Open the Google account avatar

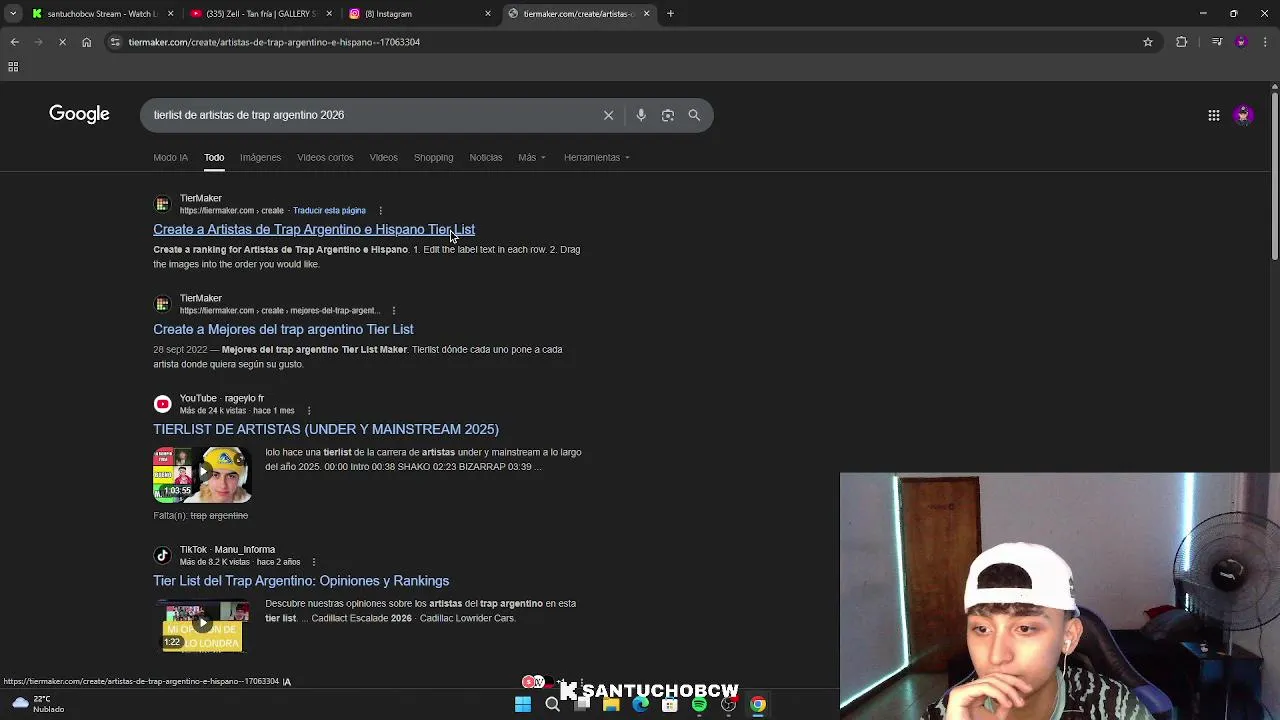tap(1243, 115)
